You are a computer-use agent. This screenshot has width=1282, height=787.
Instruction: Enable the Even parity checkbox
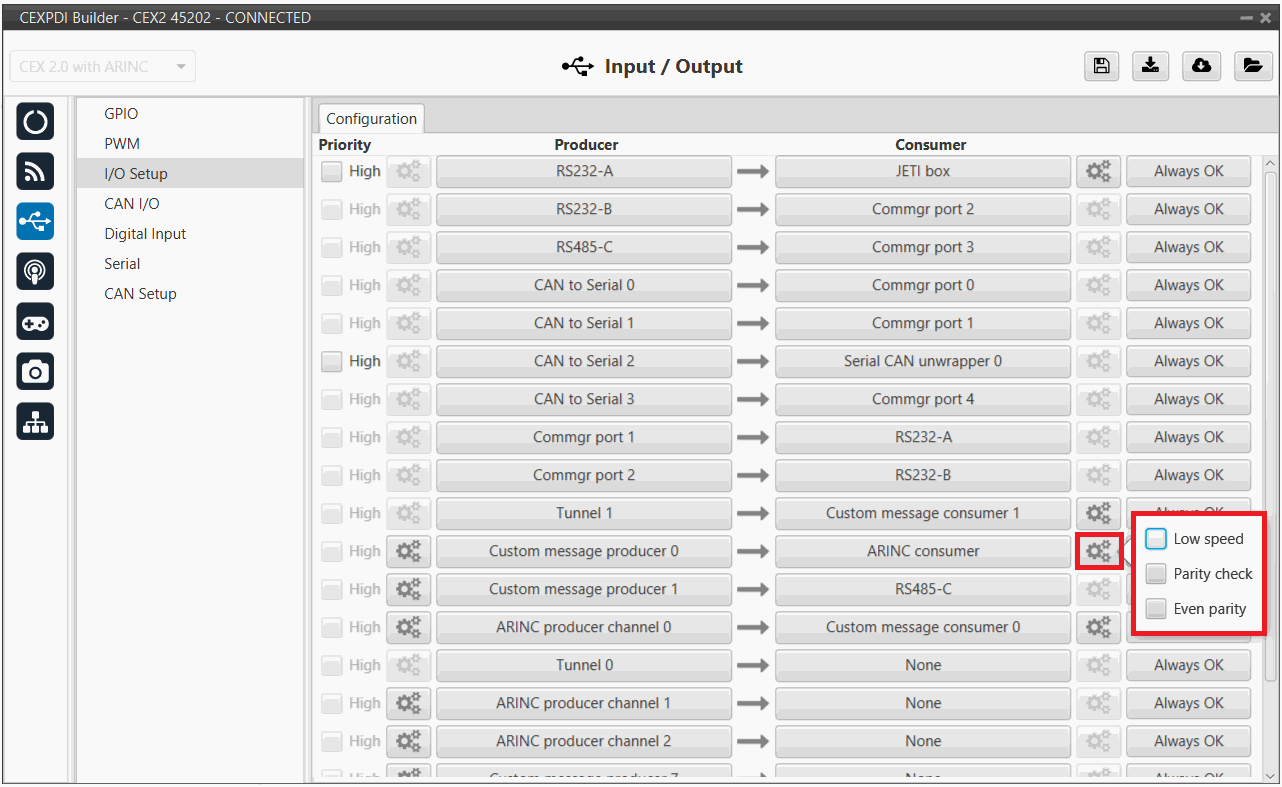point(1156,609)
